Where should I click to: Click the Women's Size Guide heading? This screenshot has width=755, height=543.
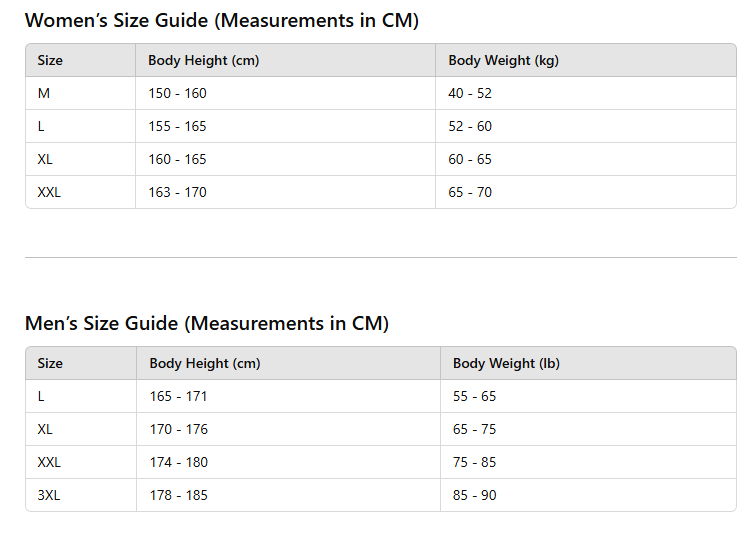point(221,20)
